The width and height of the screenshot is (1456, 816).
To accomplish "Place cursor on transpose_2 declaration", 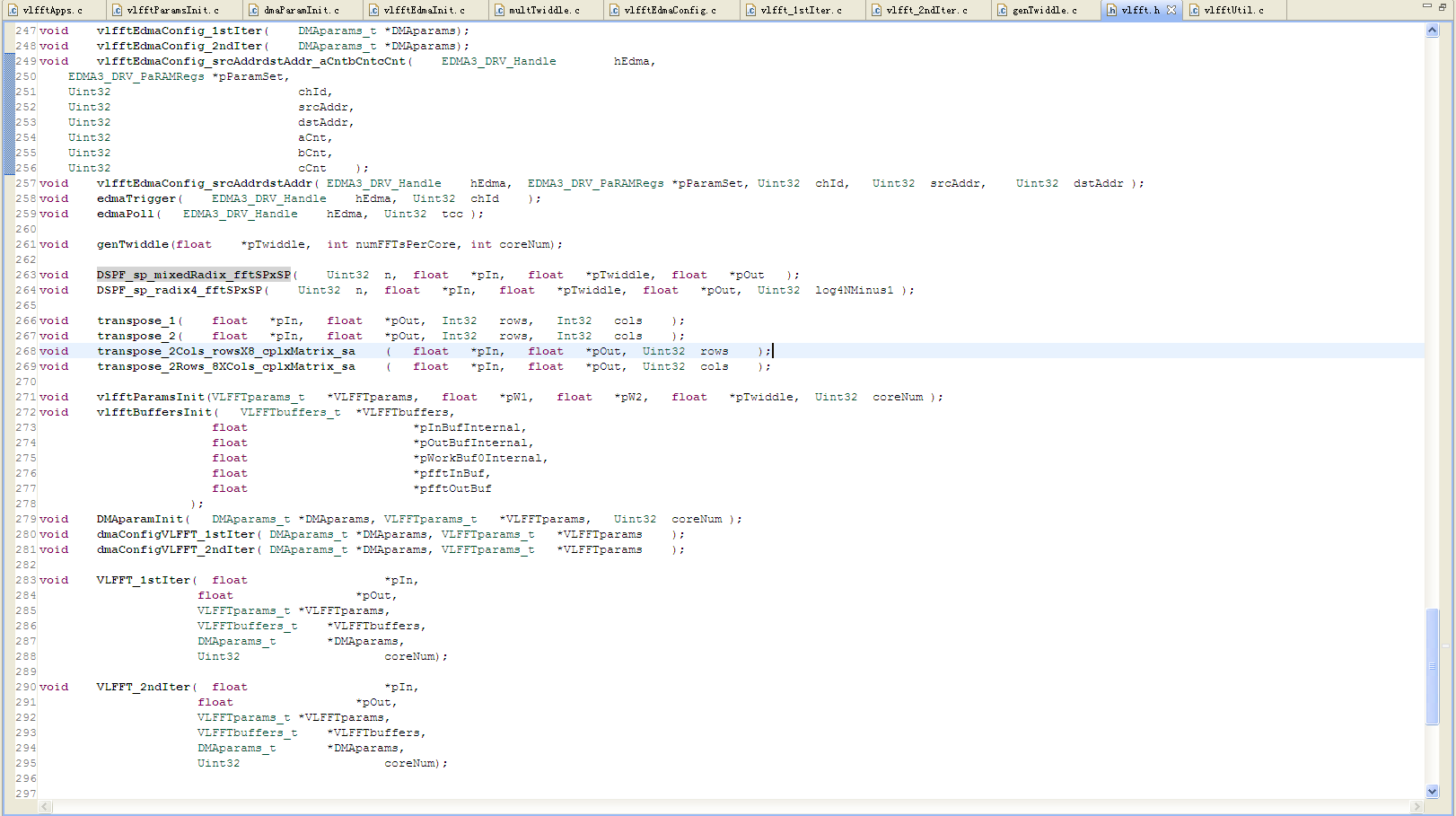I will [136, 336].
